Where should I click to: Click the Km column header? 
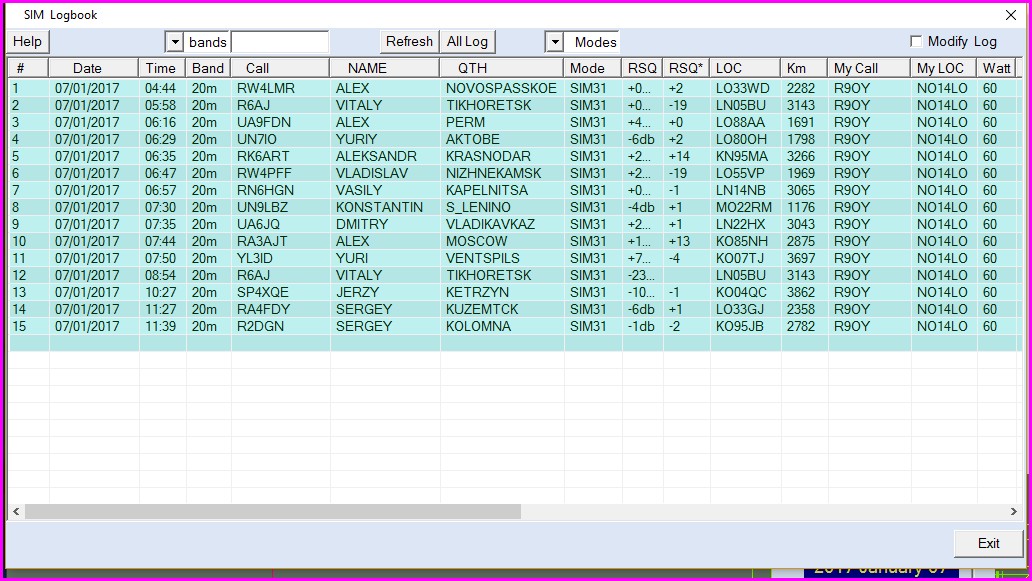(797, 68)
